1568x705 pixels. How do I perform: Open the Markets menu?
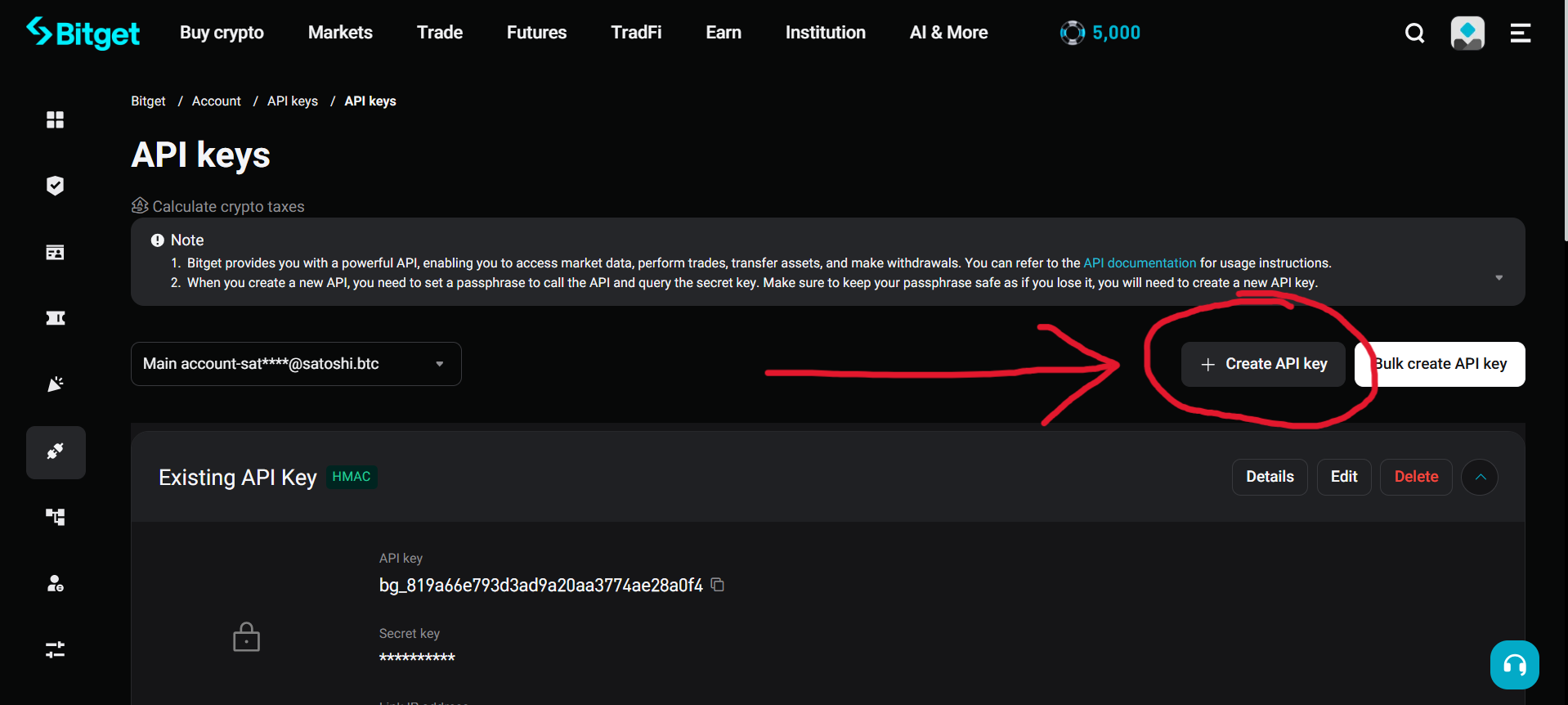pyautogui.click(x=340, y=33)
